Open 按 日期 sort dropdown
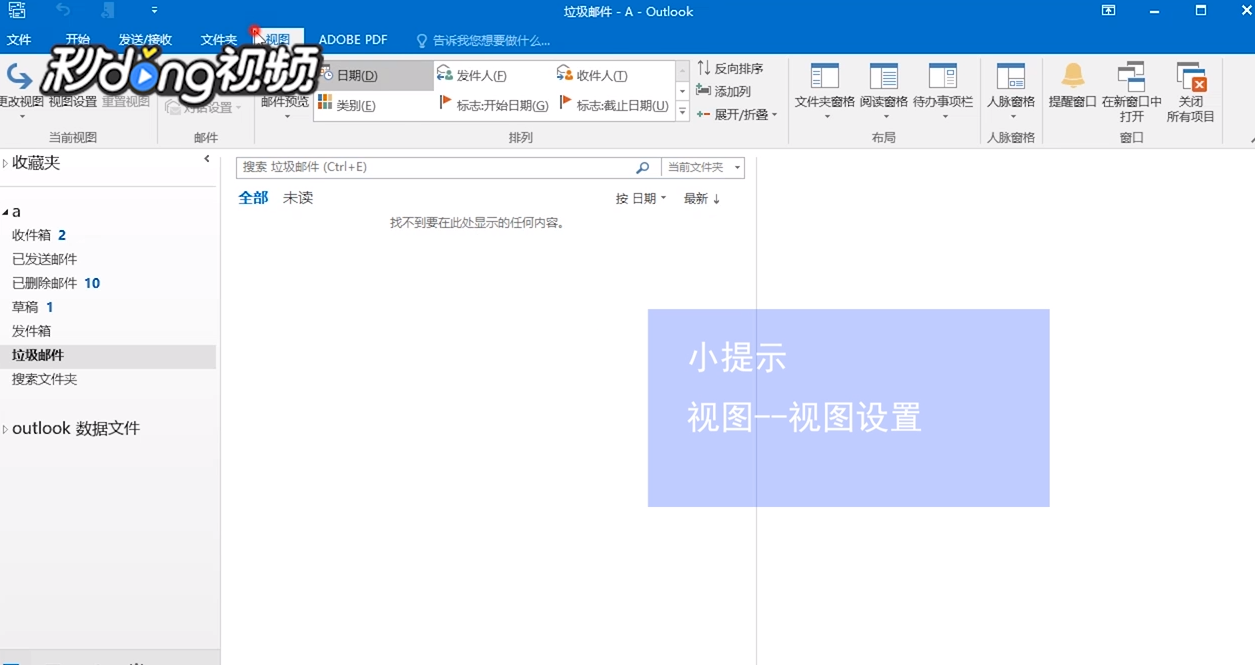The height and width of the screenshot is (665, 1255). coord(641,199)
